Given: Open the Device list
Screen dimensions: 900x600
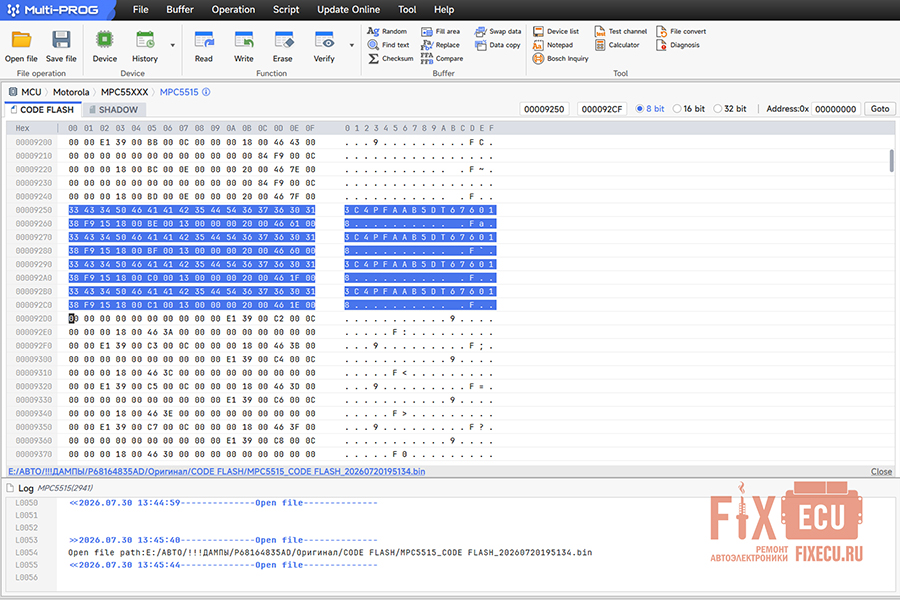Looking at the screenshot, I should 556,31.
